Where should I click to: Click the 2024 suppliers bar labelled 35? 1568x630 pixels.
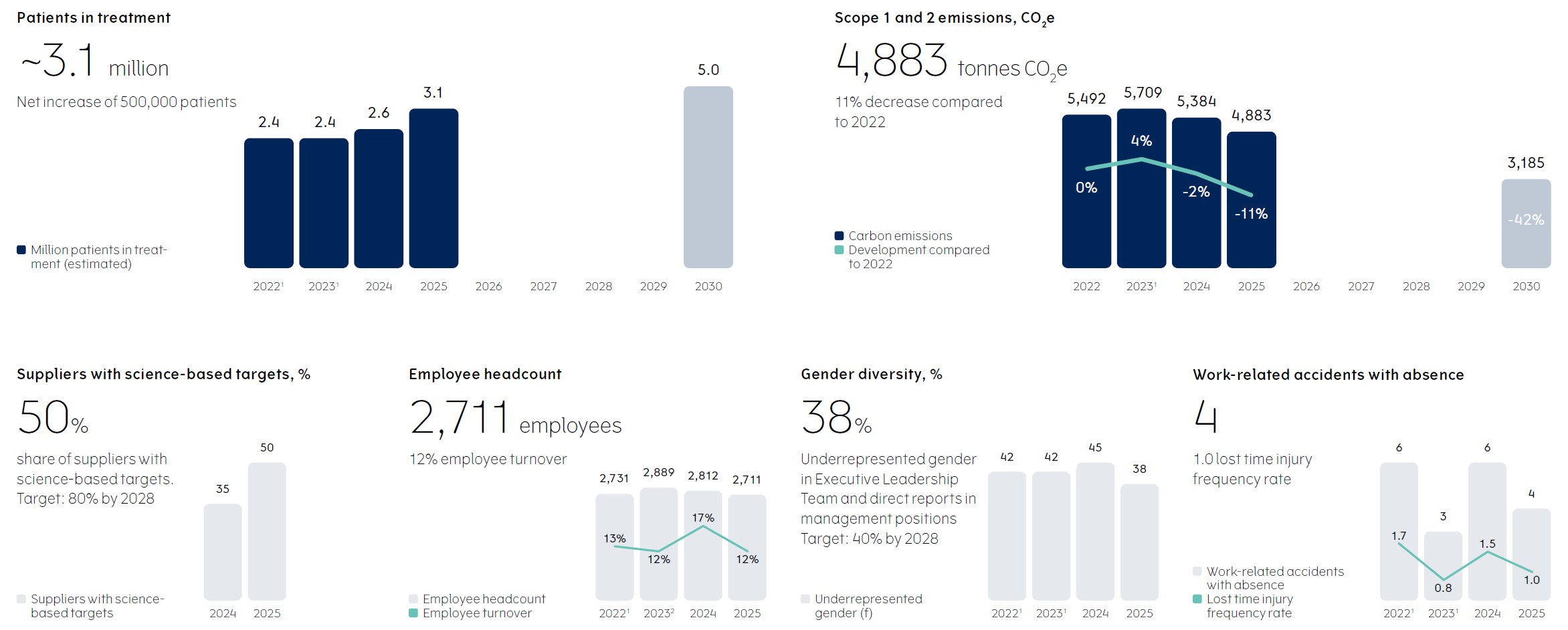pyautogui.click(x=223, y=552)
